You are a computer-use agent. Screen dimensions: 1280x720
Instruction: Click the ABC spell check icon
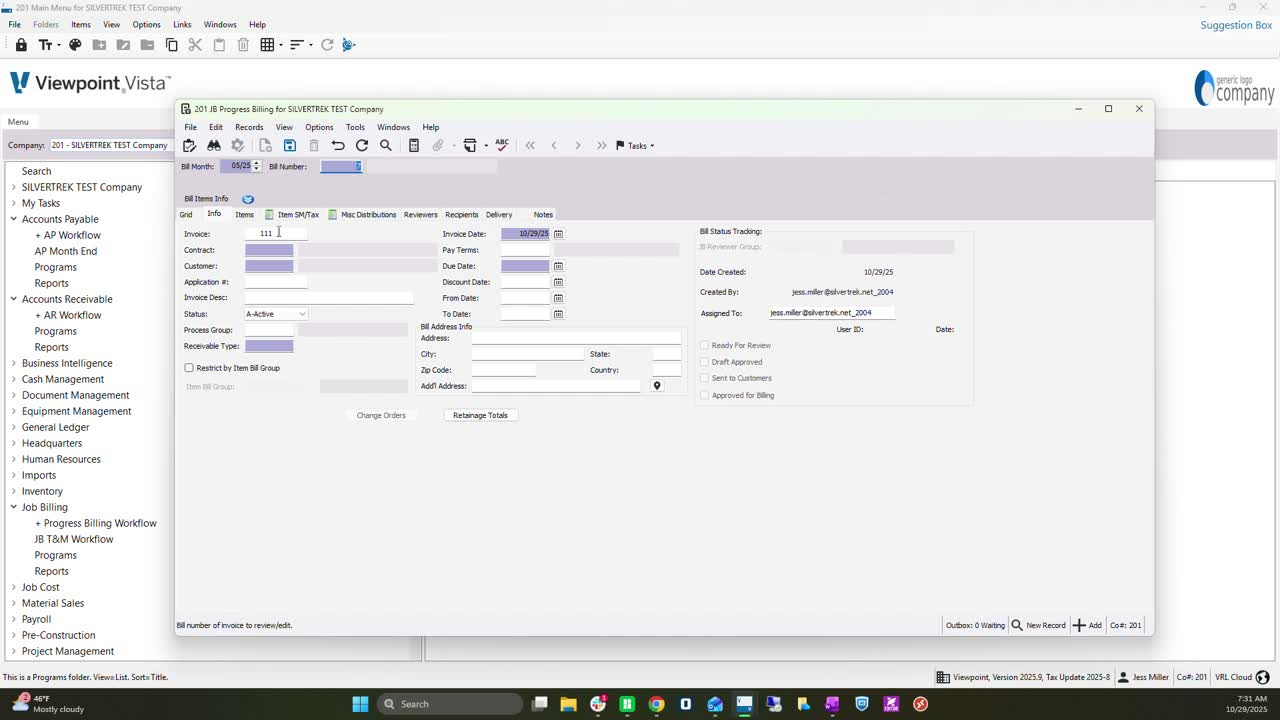coord(502,145)
